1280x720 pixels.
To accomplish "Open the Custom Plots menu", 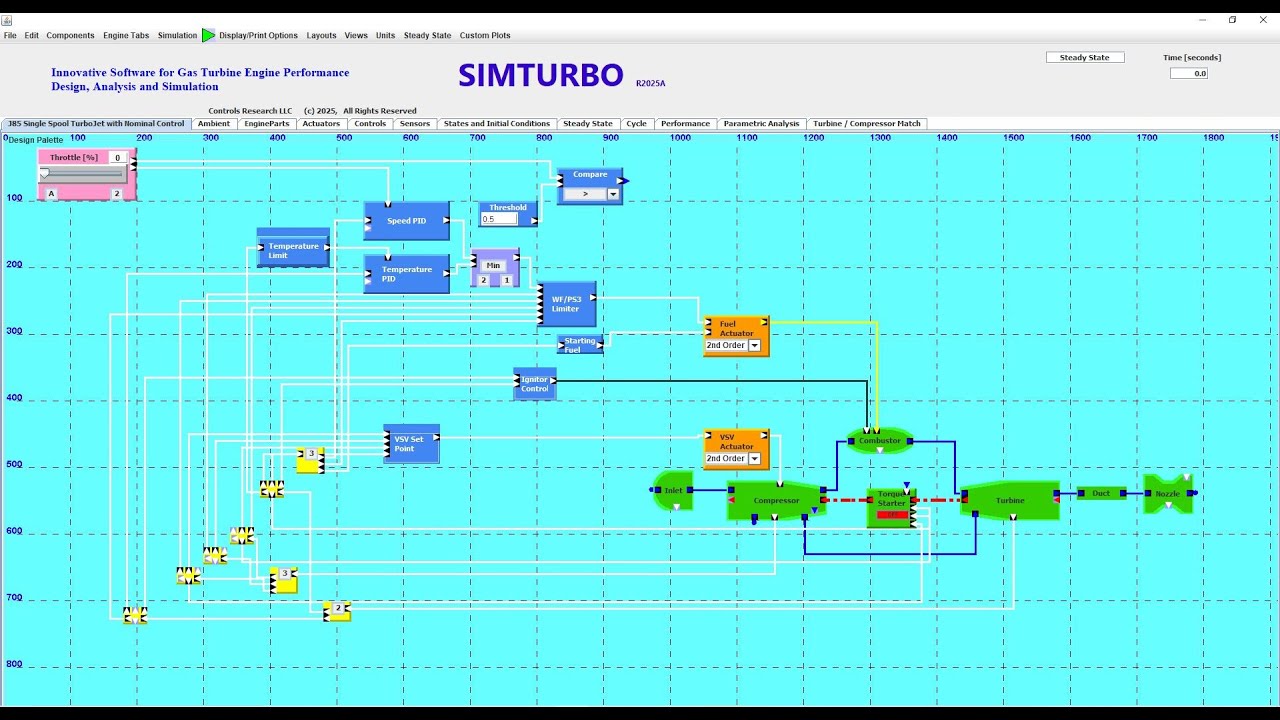I will [485, 35].
